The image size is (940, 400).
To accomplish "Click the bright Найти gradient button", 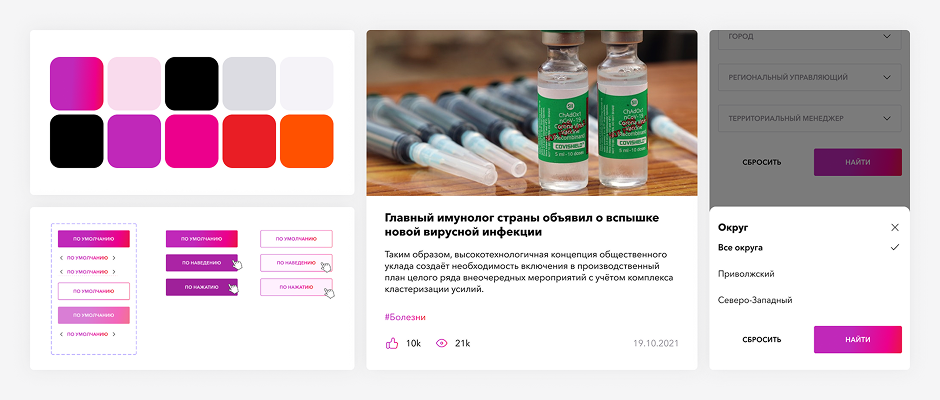I will click(x=857, y=339).
